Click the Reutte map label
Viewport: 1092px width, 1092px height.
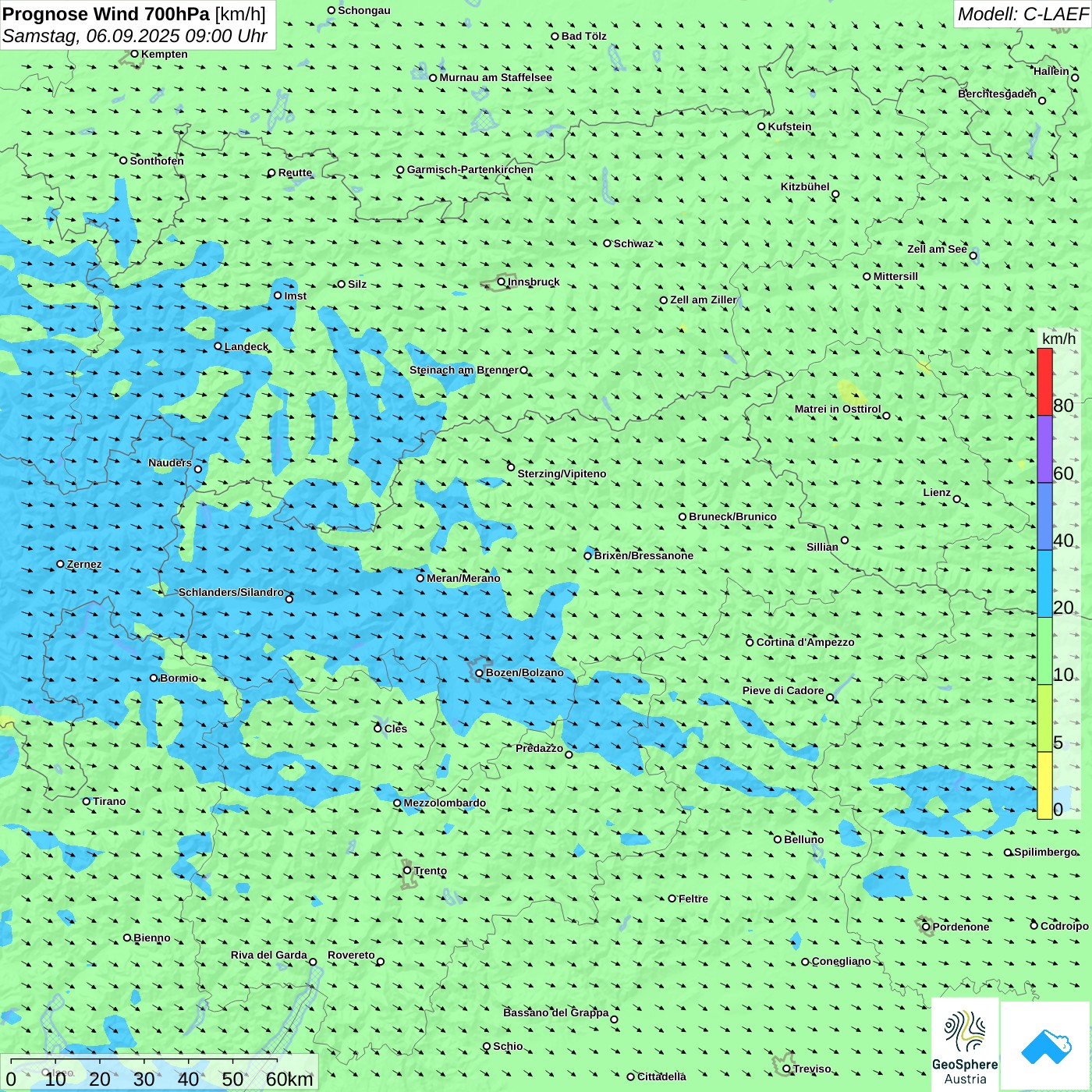click(295, 172)
